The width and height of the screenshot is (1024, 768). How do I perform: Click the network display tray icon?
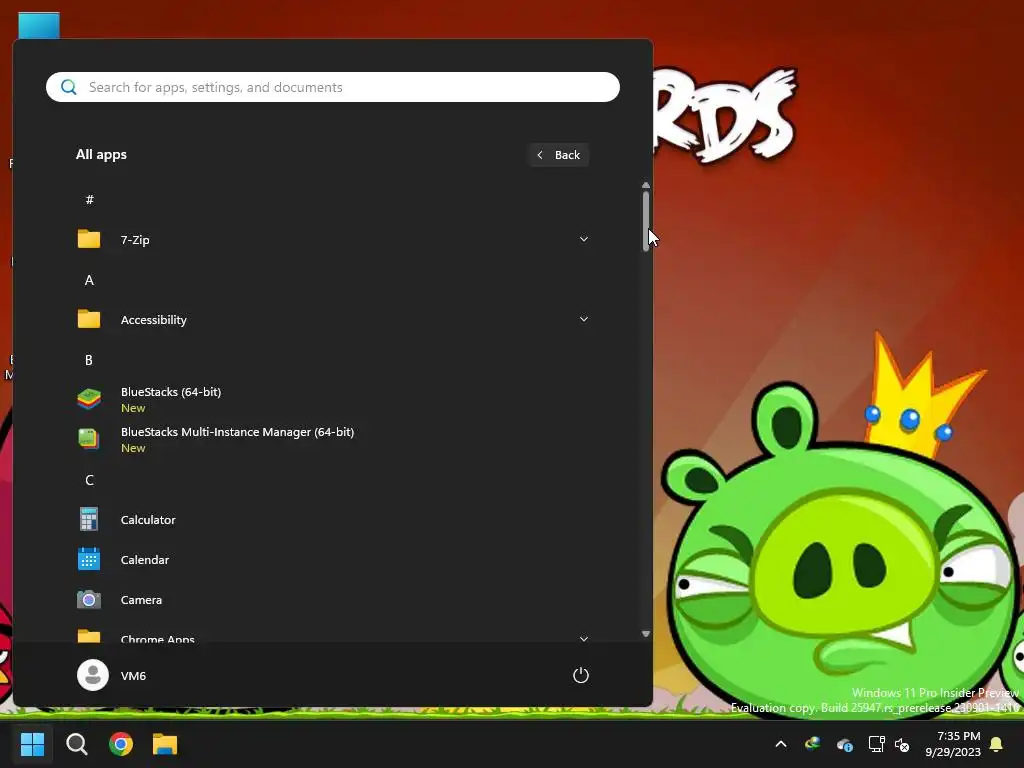[x=876, y=744]
